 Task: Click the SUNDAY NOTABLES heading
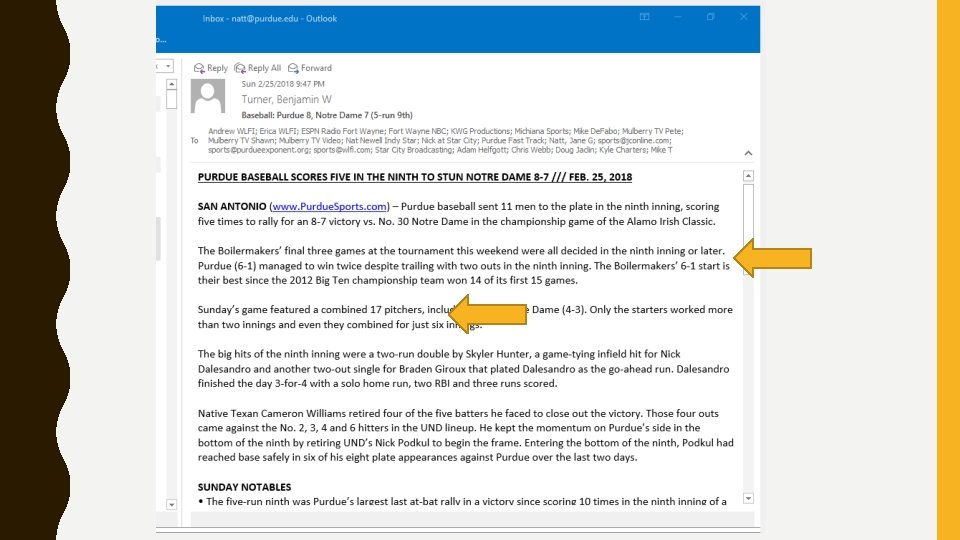click(244, 487)
